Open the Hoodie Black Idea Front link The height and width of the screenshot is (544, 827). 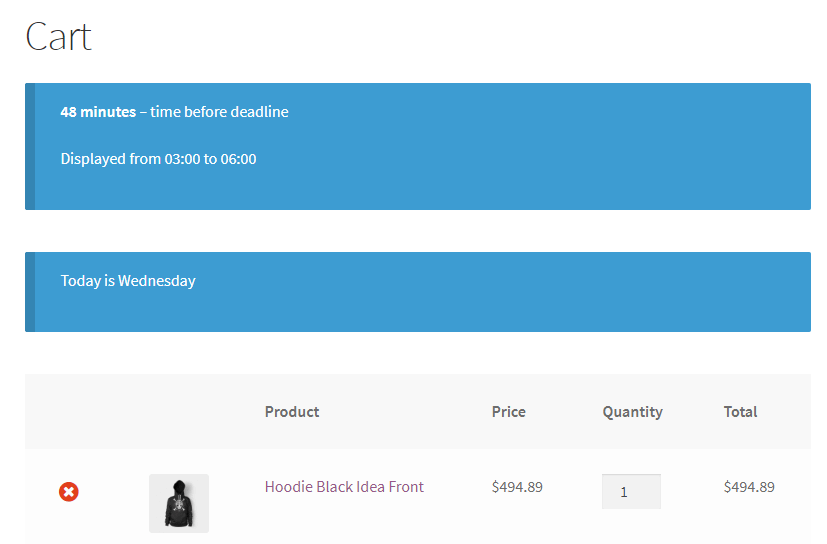coord(344,487)
